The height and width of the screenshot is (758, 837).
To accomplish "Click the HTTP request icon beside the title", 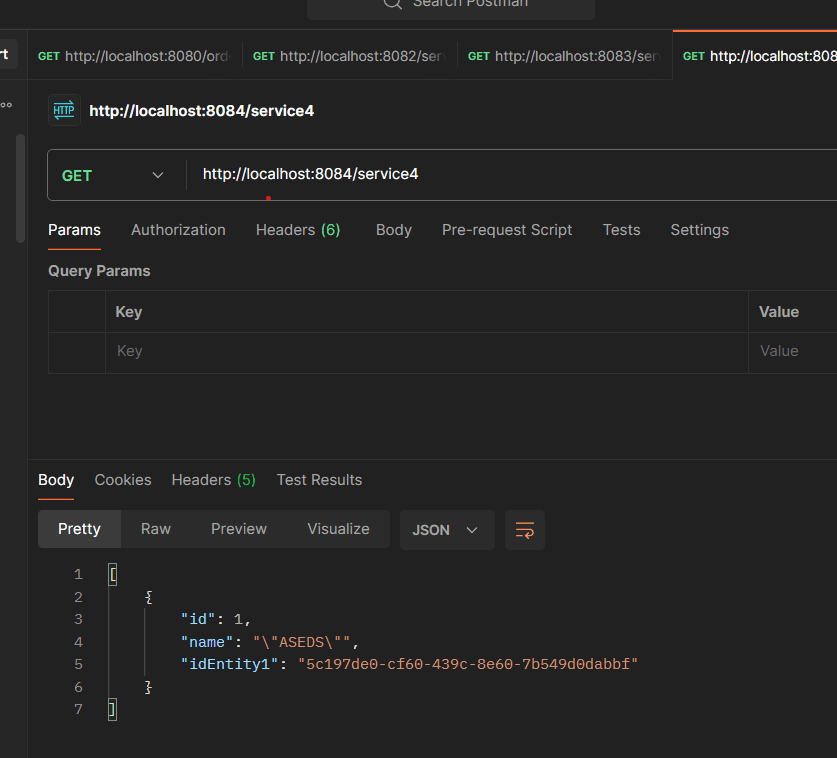I will (64, 110).
